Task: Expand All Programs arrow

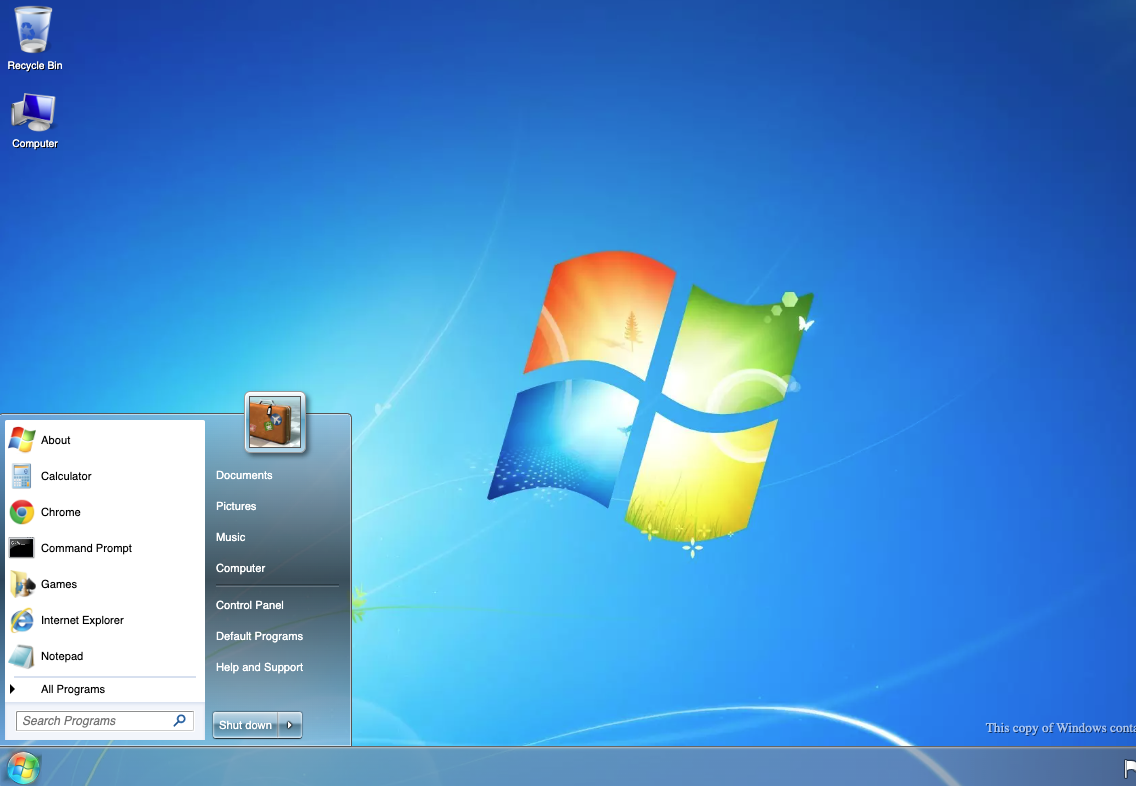Action: pos(12,689)
